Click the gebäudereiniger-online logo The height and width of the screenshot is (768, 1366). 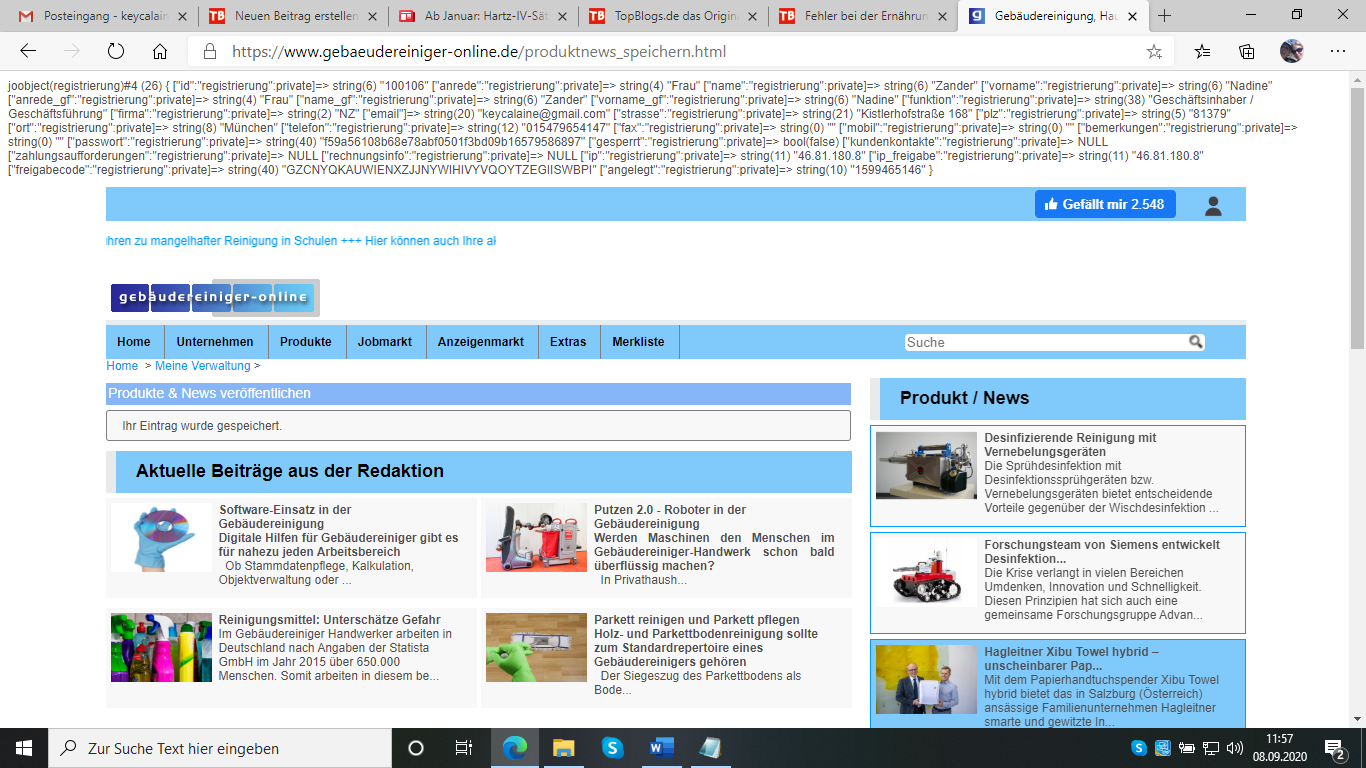click(213, 297)
